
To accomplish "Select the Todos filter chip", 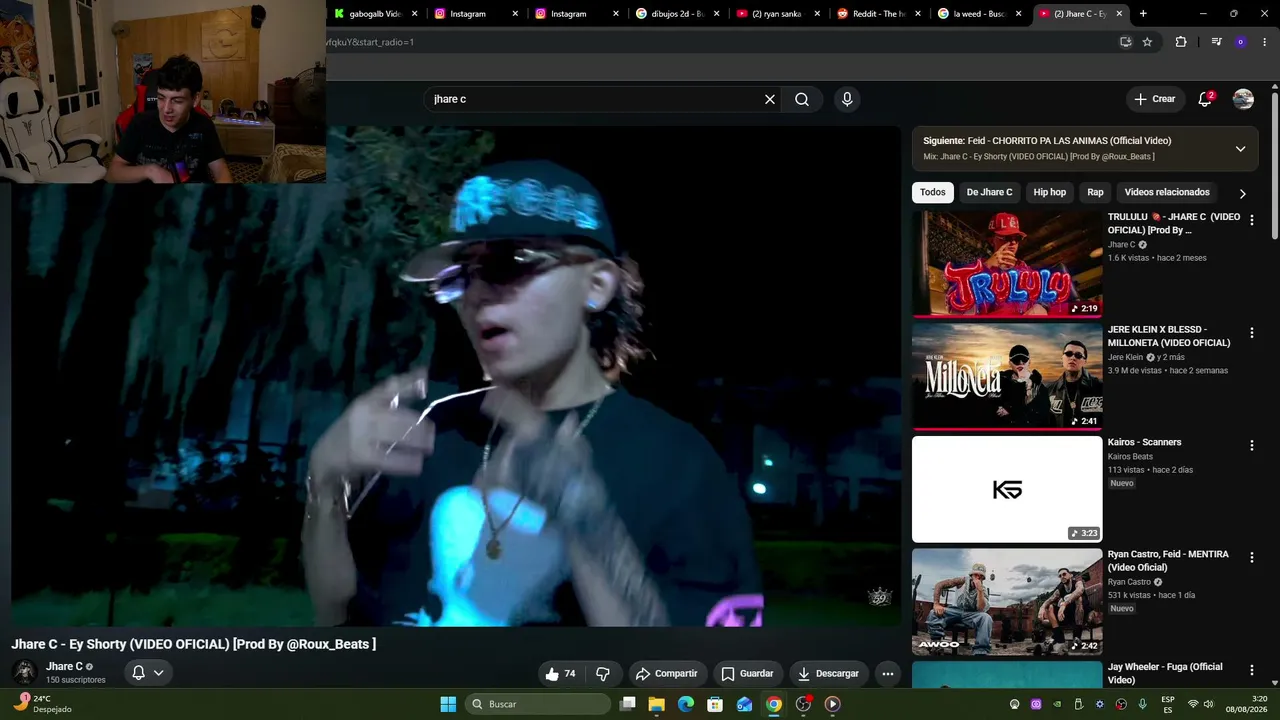I will tap(933, 192).
